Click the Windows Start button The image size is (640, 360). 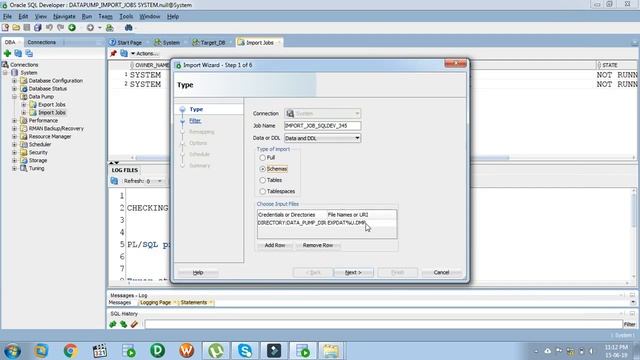tap(12, 351)
